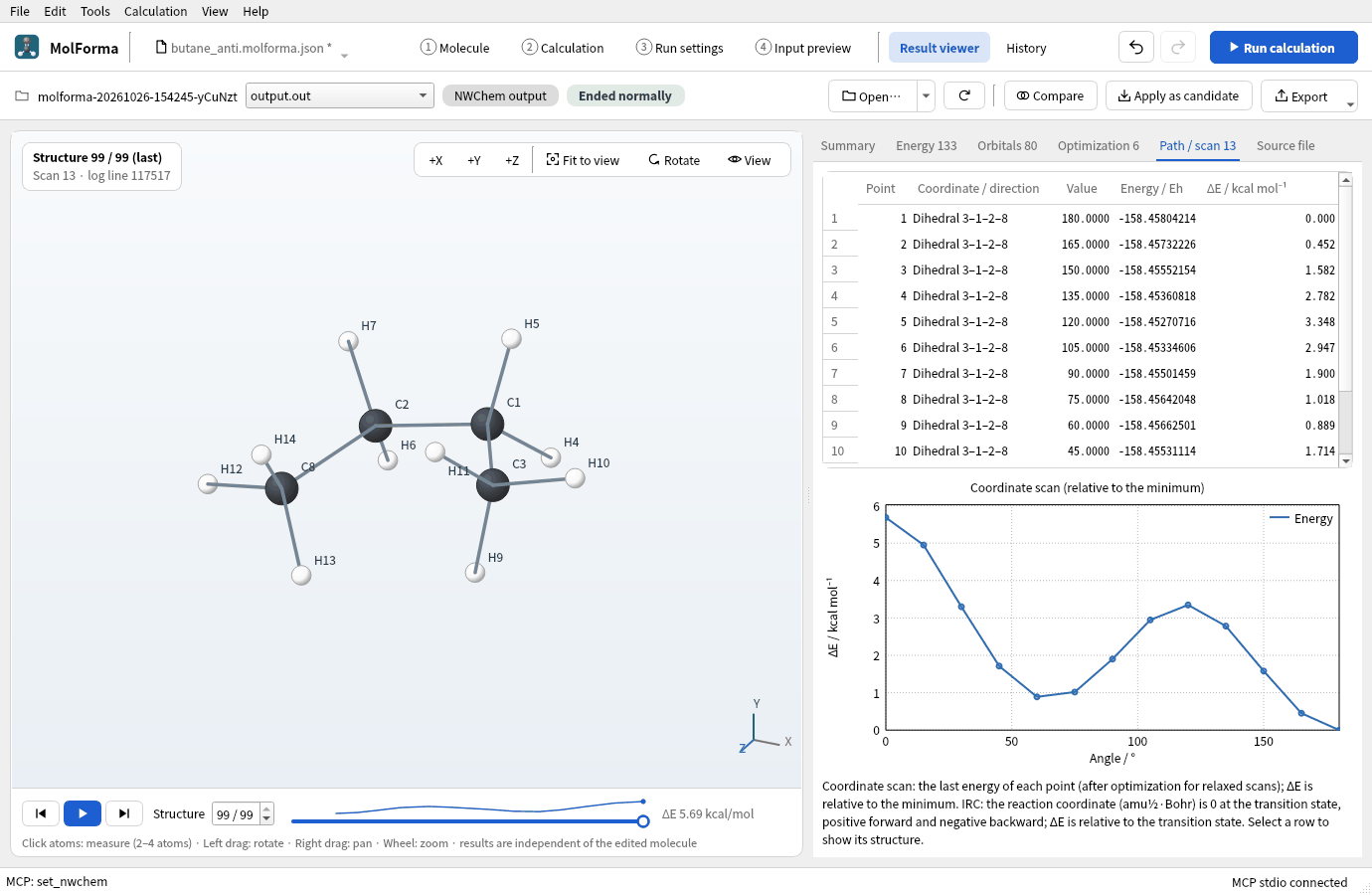This screenshot has width=1372, height=895.
Task: Click the redo arrow button
Action: (x=1178, y=47)
